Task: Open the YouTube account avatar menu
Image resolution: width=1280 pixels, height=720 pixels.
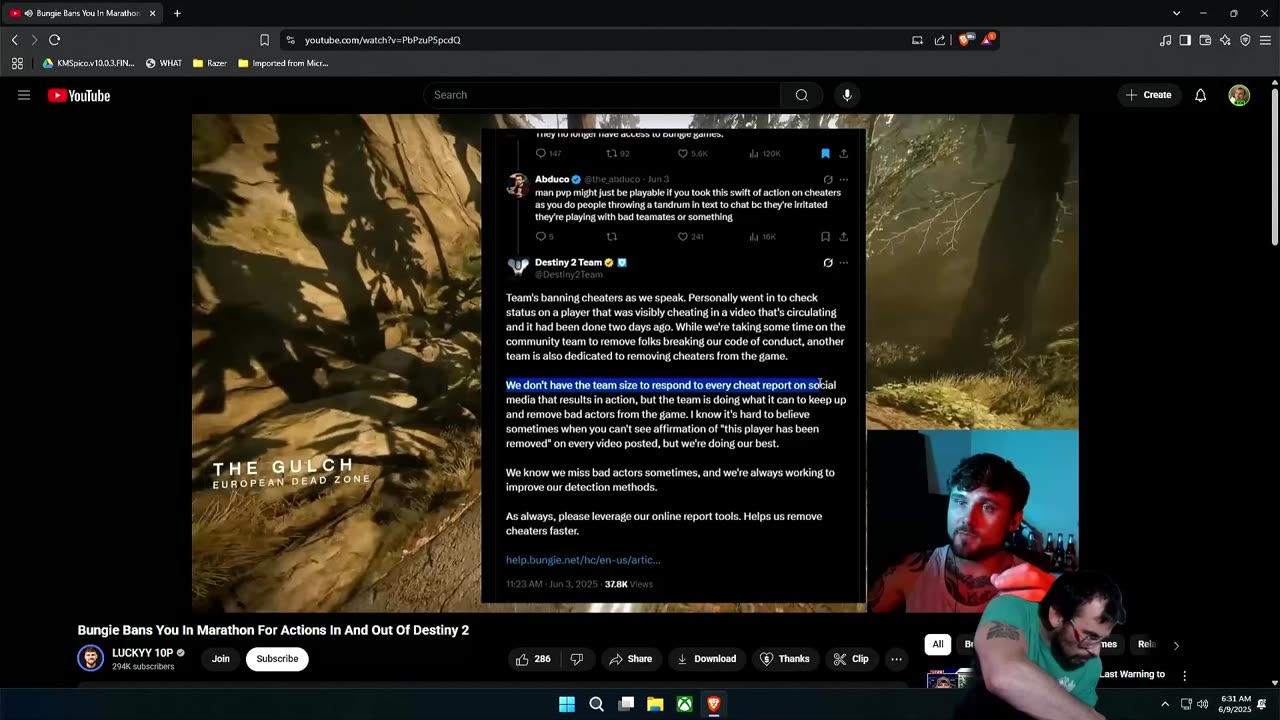Action: (x=1239, y=95)
